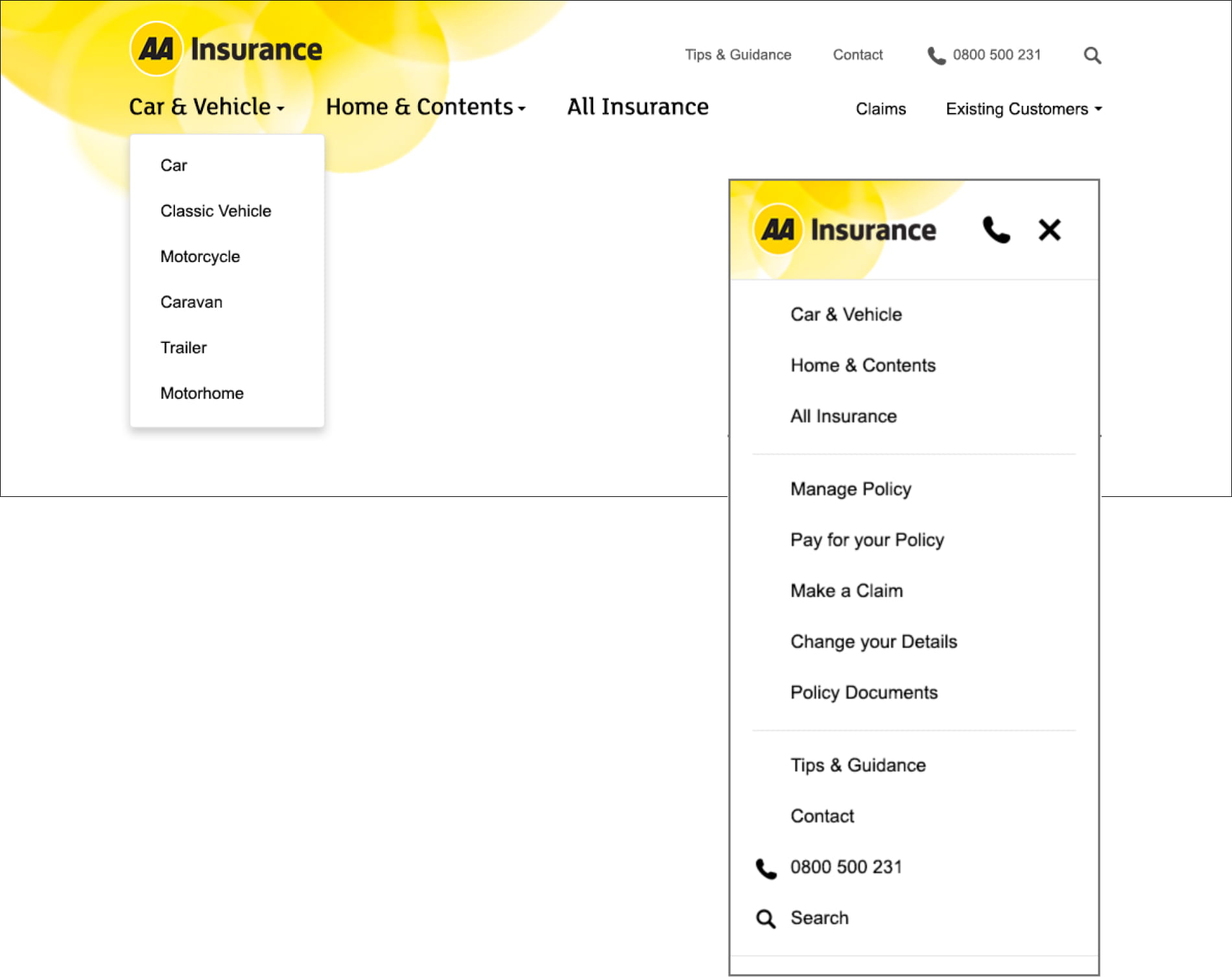Viewport: 1232px width, 977px height.
Task: Select Trailer from the dropdown menu
Action: pos(184,348)
